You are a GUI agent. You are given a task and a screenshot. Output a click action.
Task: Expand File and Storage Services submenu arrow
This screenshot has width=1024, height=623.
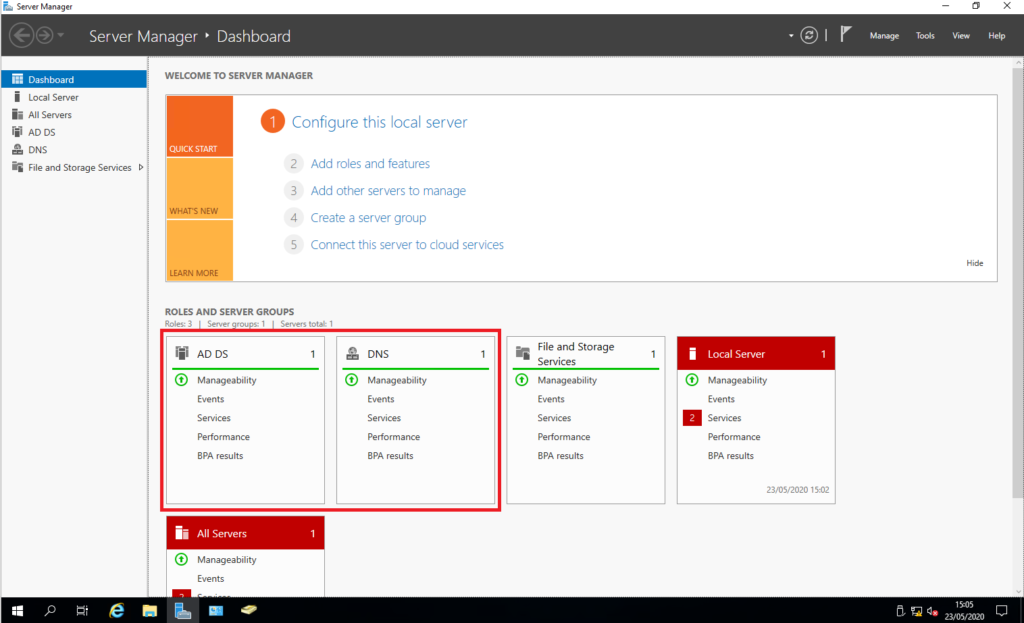[x=140, y=167]
